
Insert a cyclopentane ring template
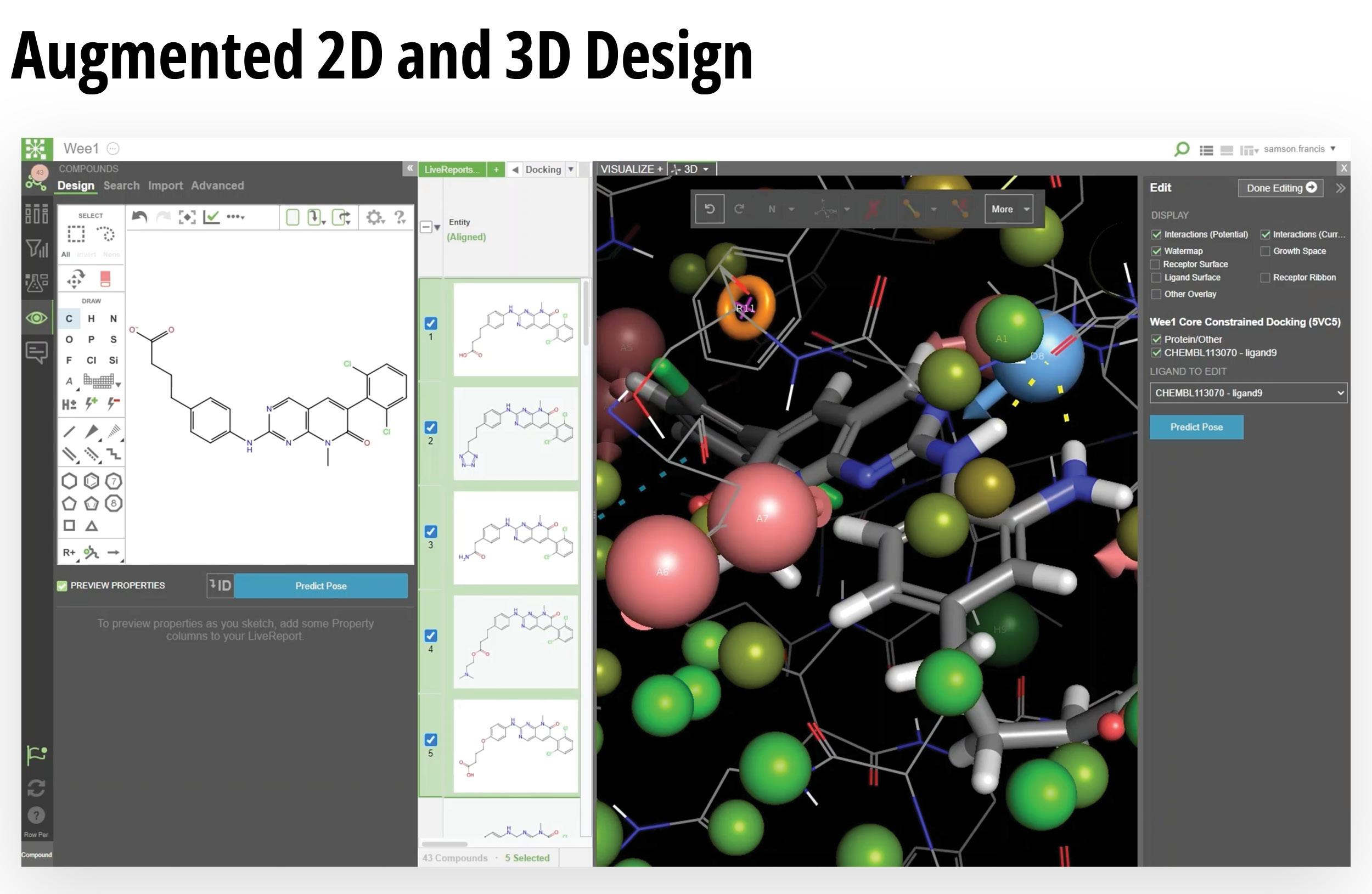click(69, 503)
